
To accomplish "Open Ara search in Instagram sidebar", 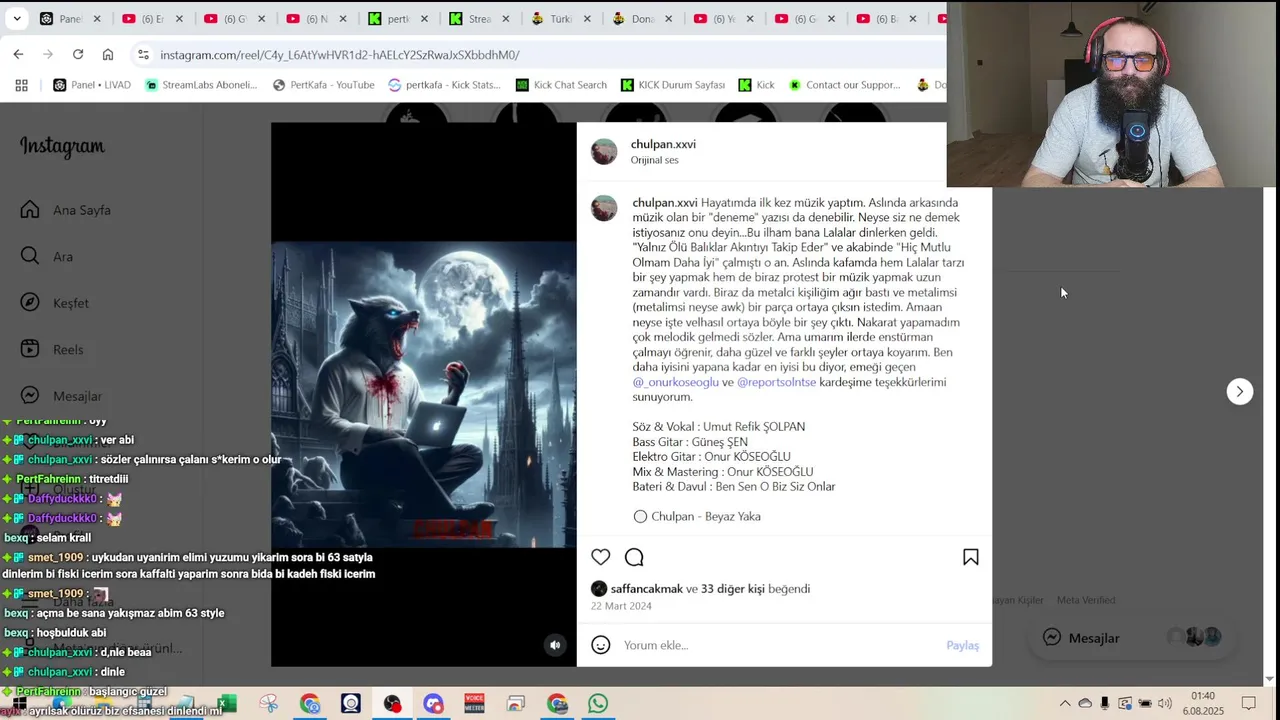I will point(47,256).
